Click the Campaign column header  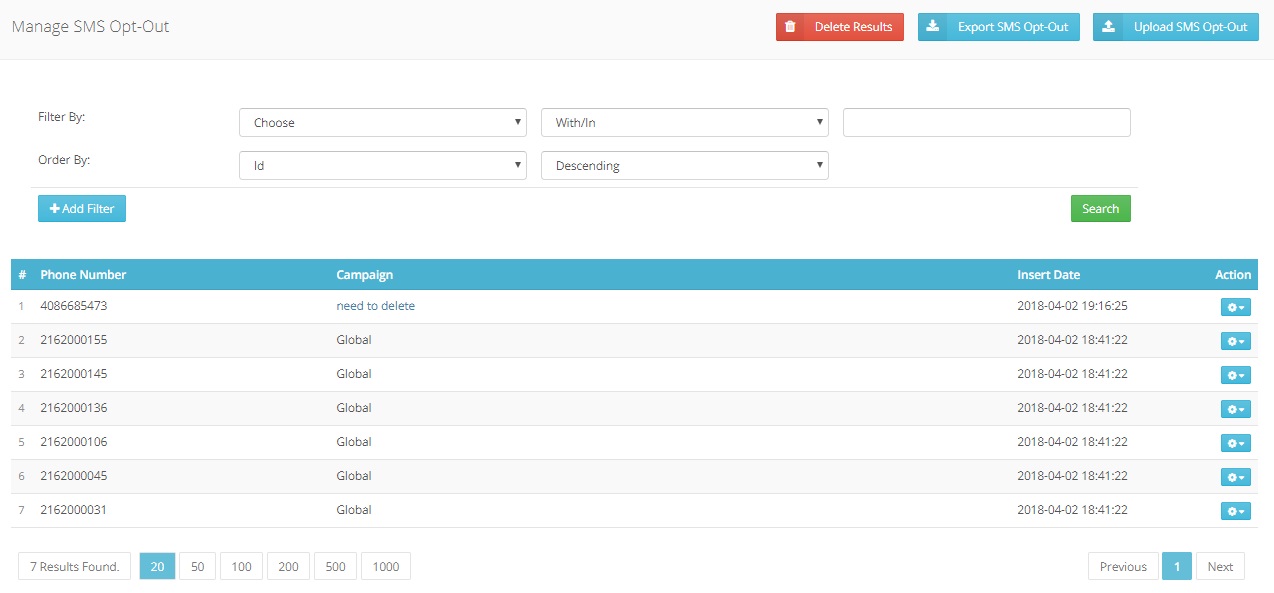pos(364,275)
